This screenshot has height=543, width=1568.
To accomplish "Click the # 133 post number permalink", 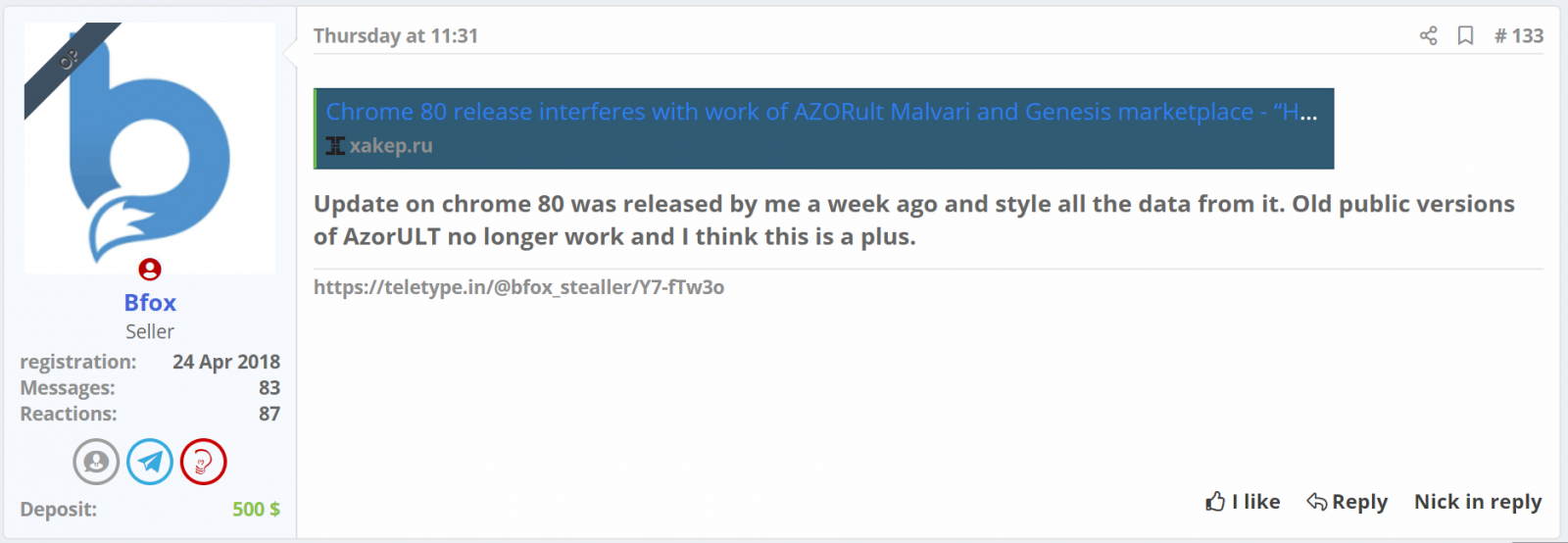I will point(1519,36).
